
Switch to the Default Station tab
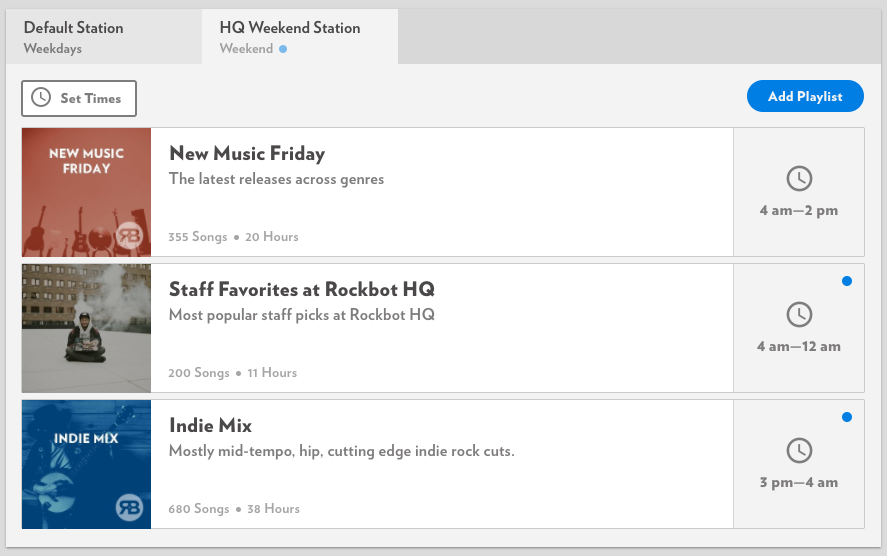click(x=104, y=37)
